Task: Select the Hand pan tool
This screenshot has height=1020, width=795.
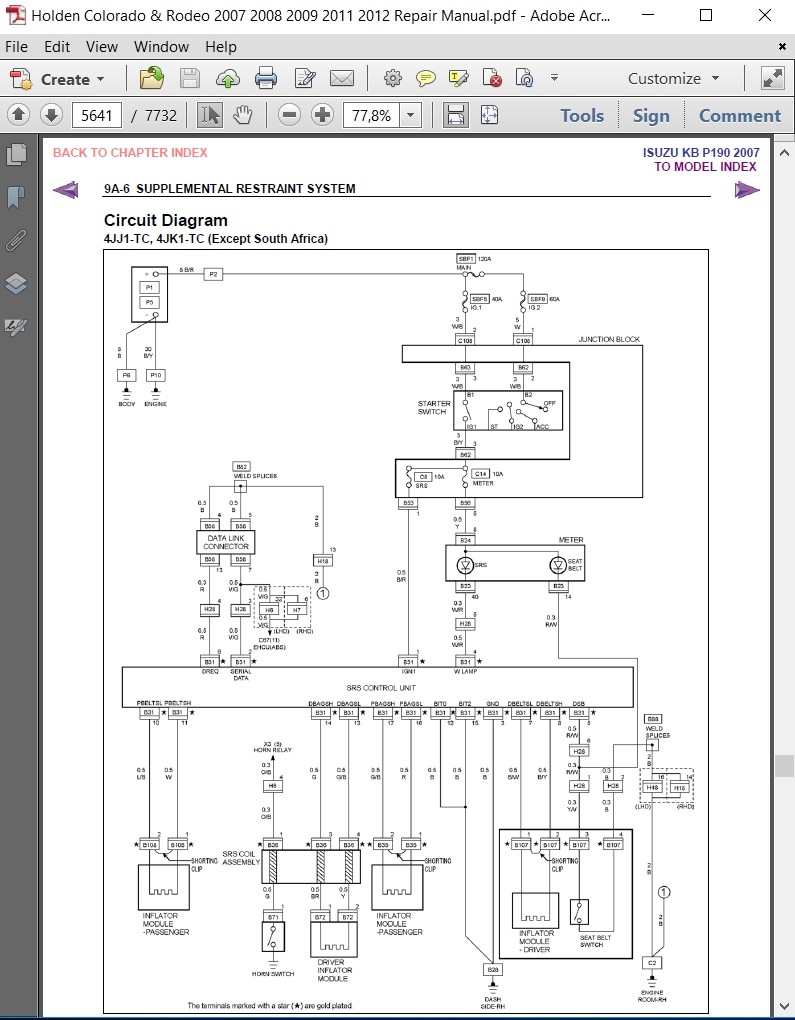Action: pos(242,115)
